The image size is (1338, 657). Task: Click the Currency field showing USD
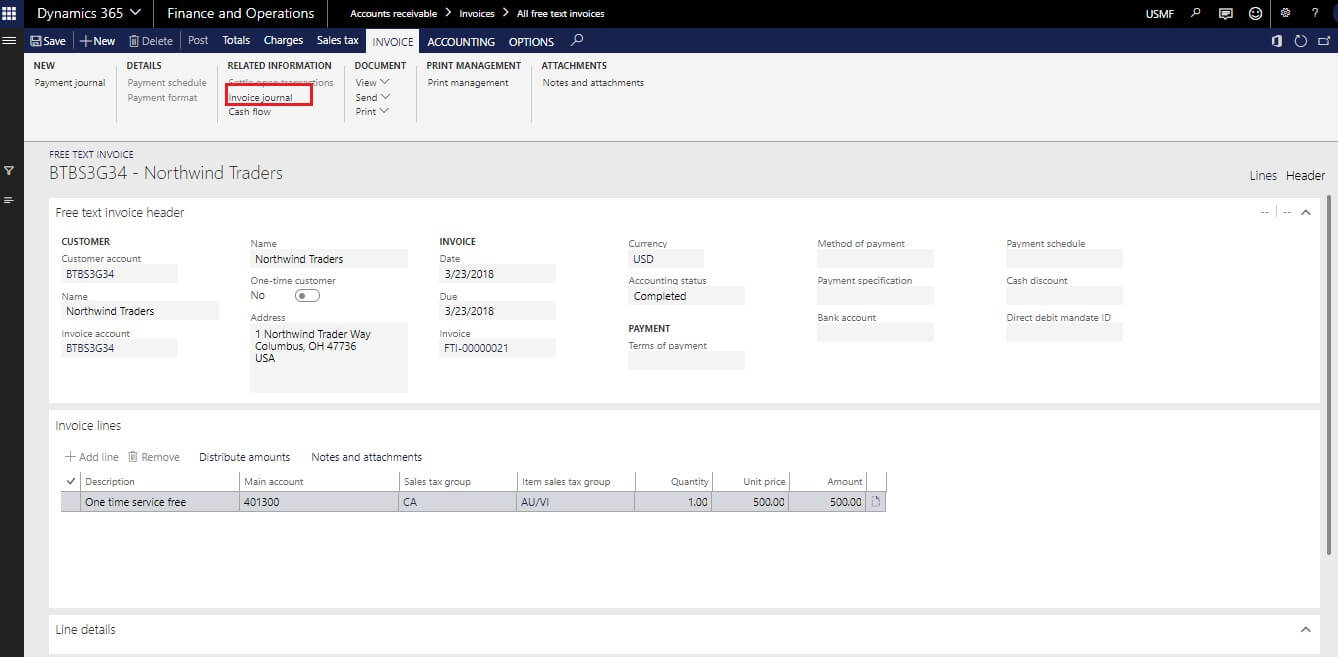(x=666, y=259)
